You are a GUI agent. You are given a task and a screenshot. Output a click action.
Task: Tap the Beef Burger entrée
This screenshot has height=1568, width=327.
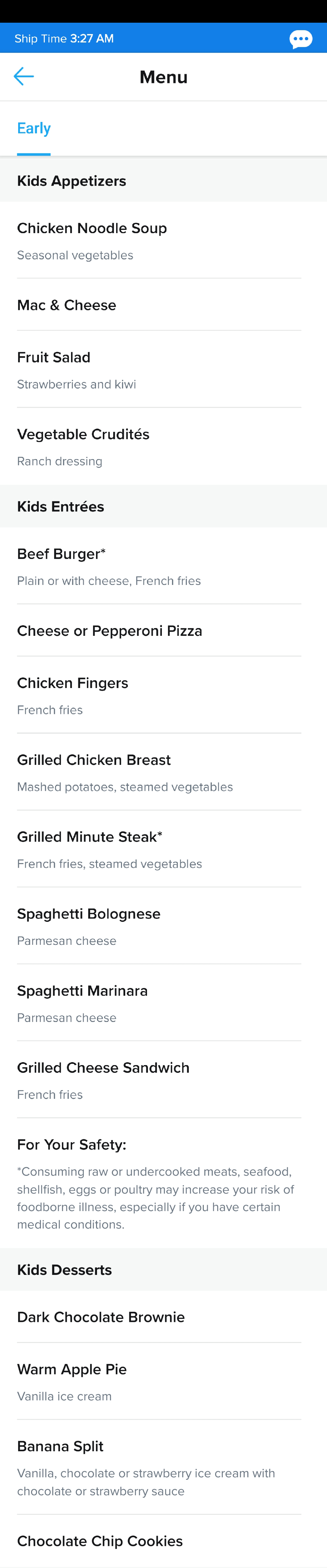(x=163, y=566)
